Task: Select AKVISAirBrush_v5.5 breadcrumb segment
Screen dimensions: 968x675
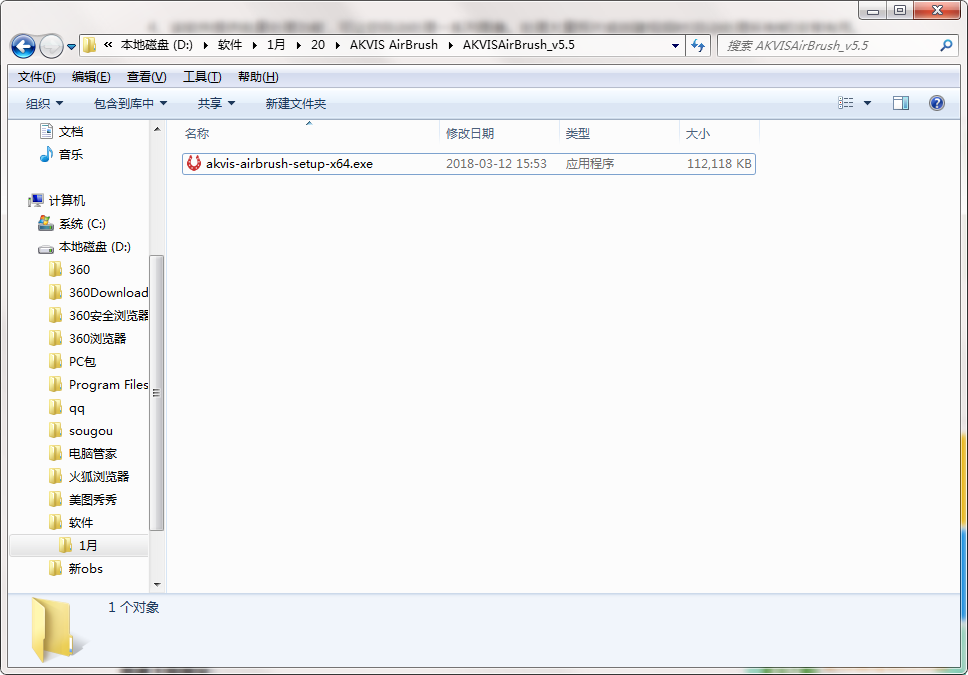Action: coord(519,45)
